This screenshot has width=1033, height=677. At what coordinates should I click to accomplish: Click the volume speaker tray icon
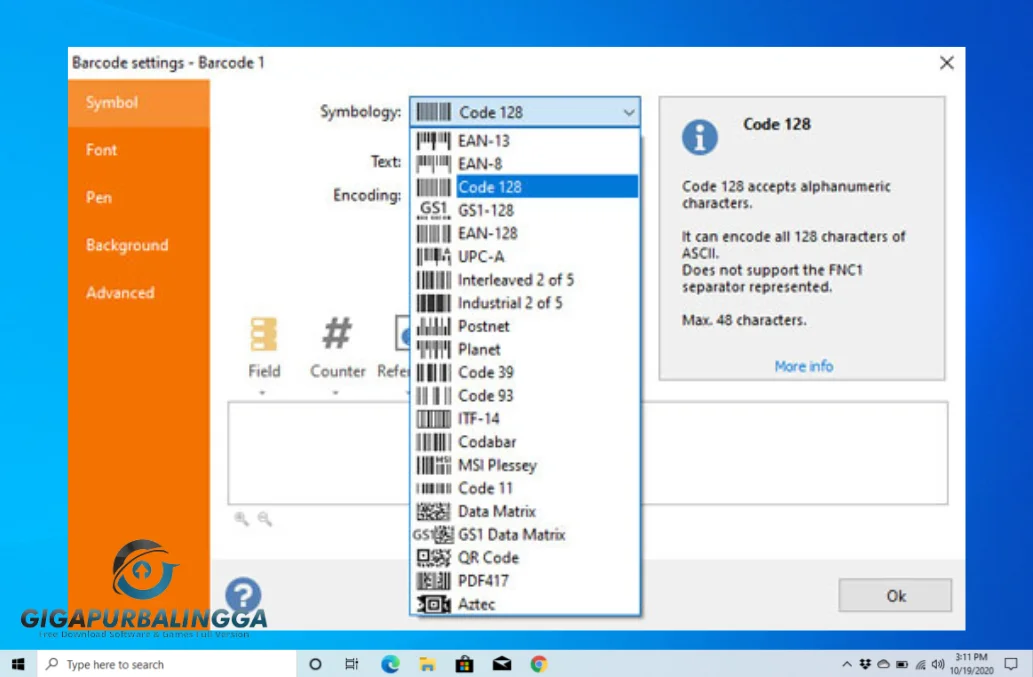point(938,664)
